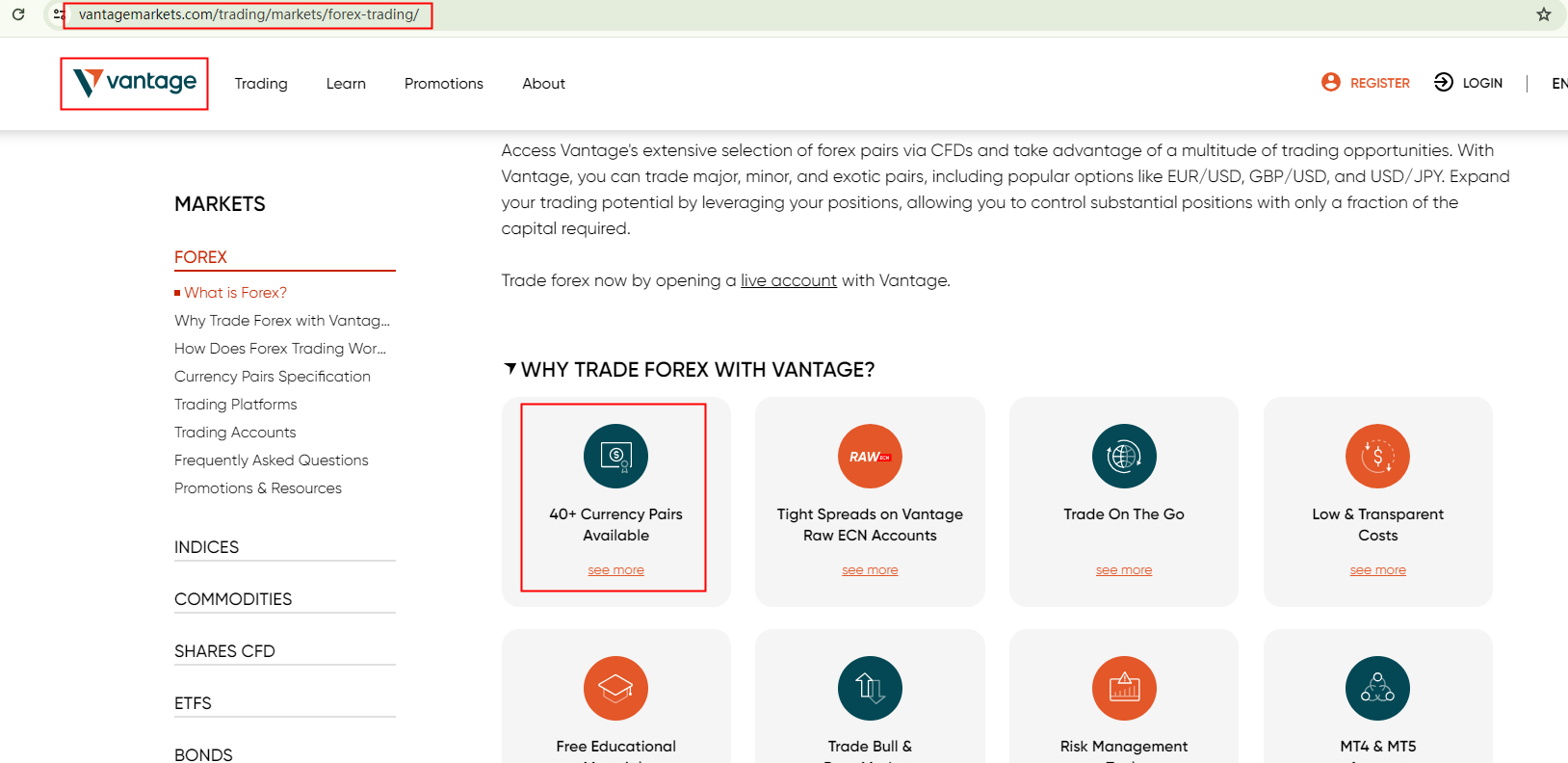Click the 40+ Currency Pairs icon

pyautogui.click(x=615, y=456)
